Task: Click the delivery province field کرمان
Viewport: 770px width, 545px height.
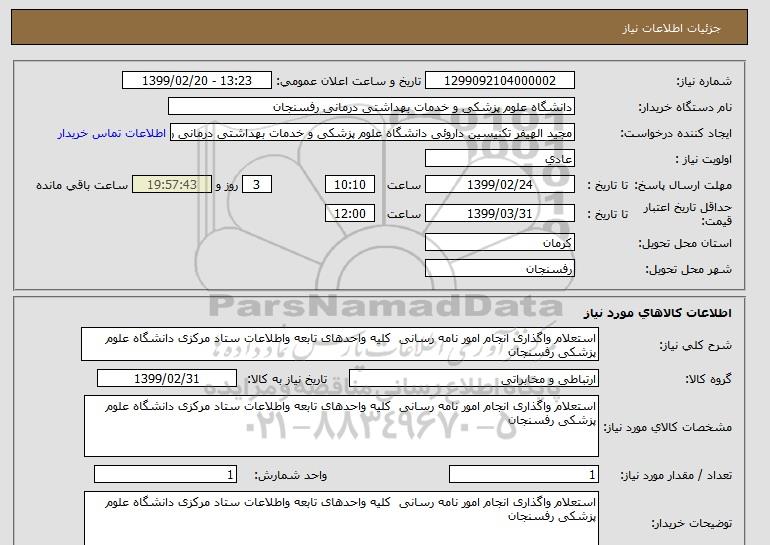Action: tap(499, 243)
